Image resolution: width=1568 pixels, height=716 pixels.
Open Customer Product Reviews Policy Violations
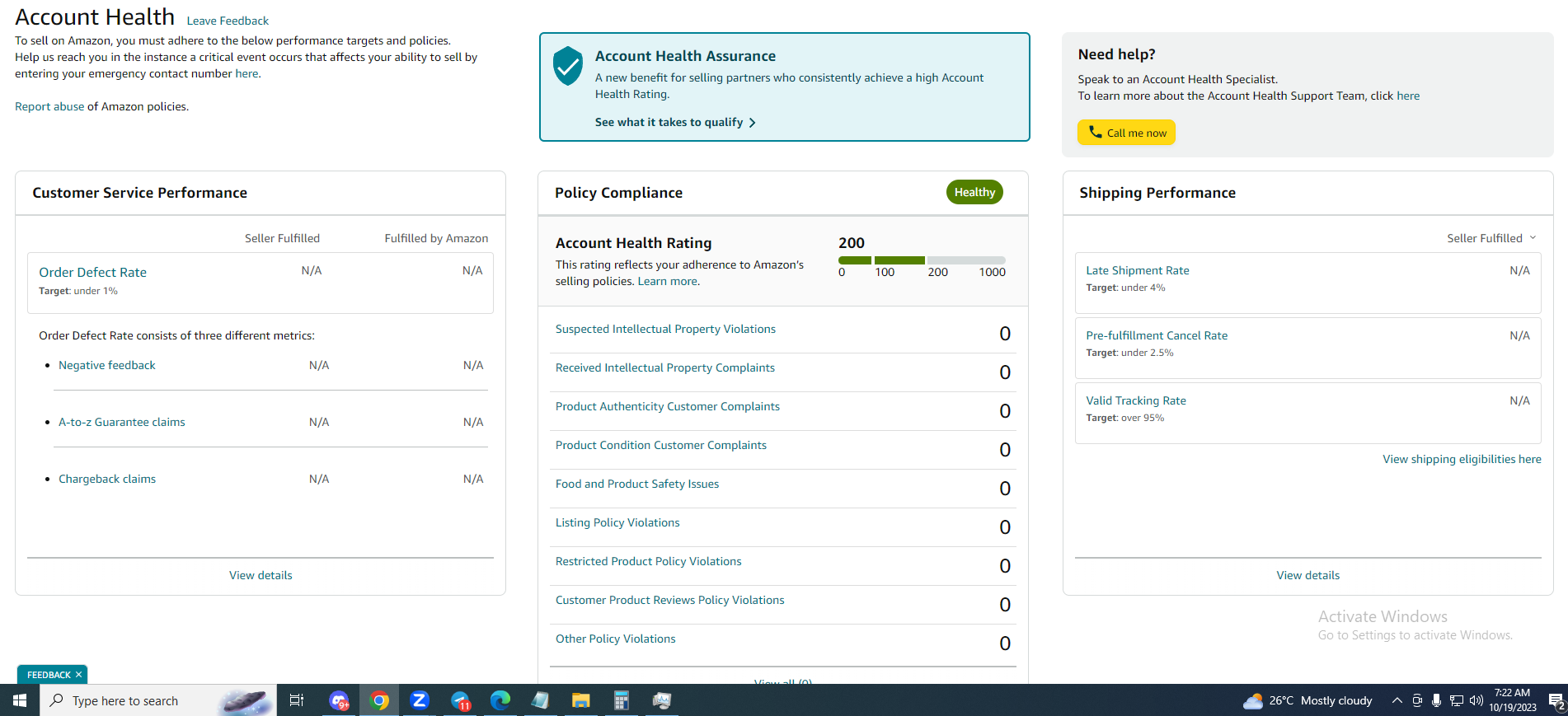(670, 600)
